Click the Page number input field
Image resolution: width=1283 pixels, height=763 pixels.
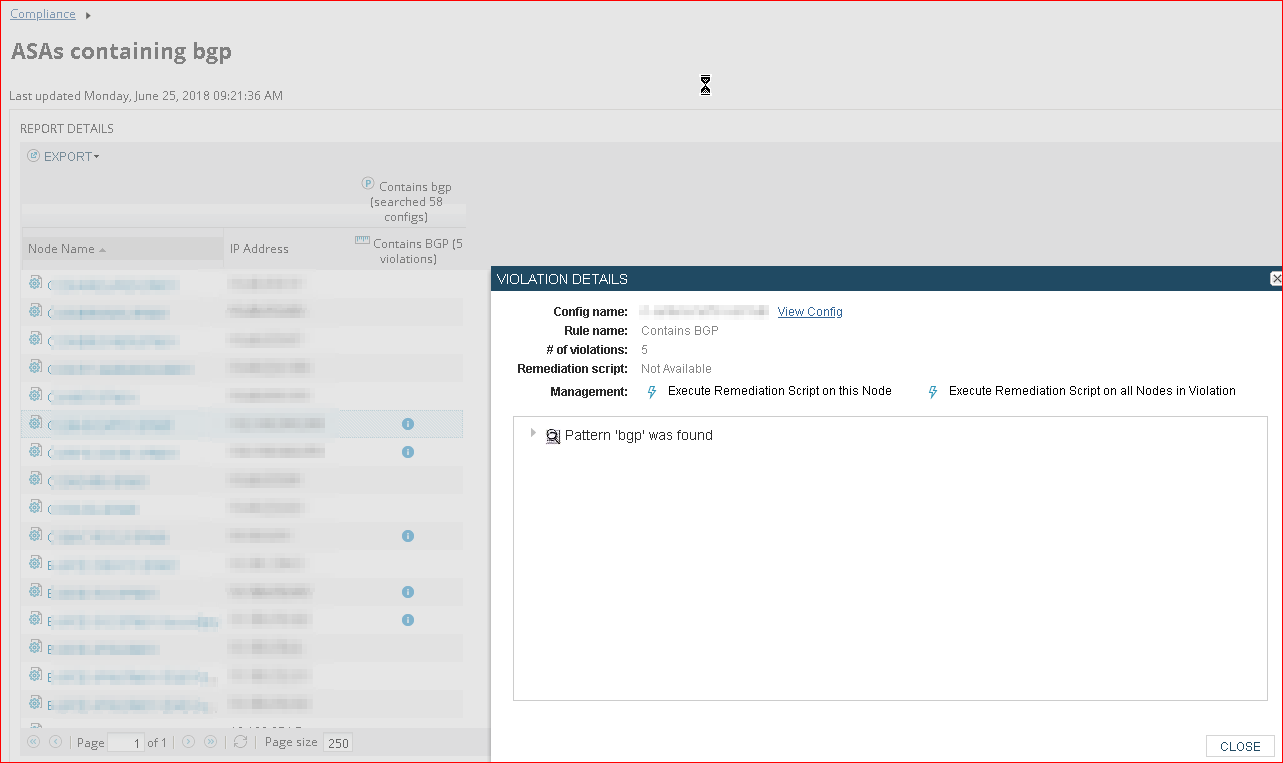[126, 743]
